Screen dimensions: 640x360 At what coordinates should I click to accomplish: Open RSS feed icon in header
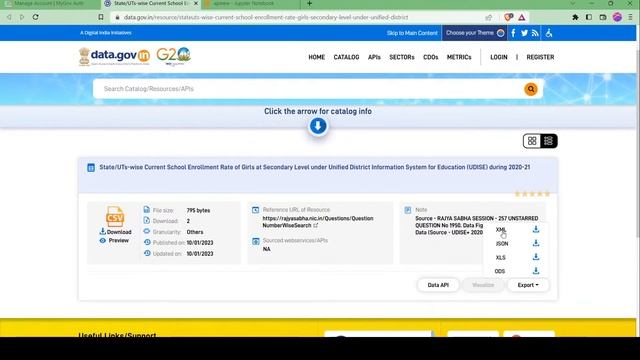coord(535,33)
